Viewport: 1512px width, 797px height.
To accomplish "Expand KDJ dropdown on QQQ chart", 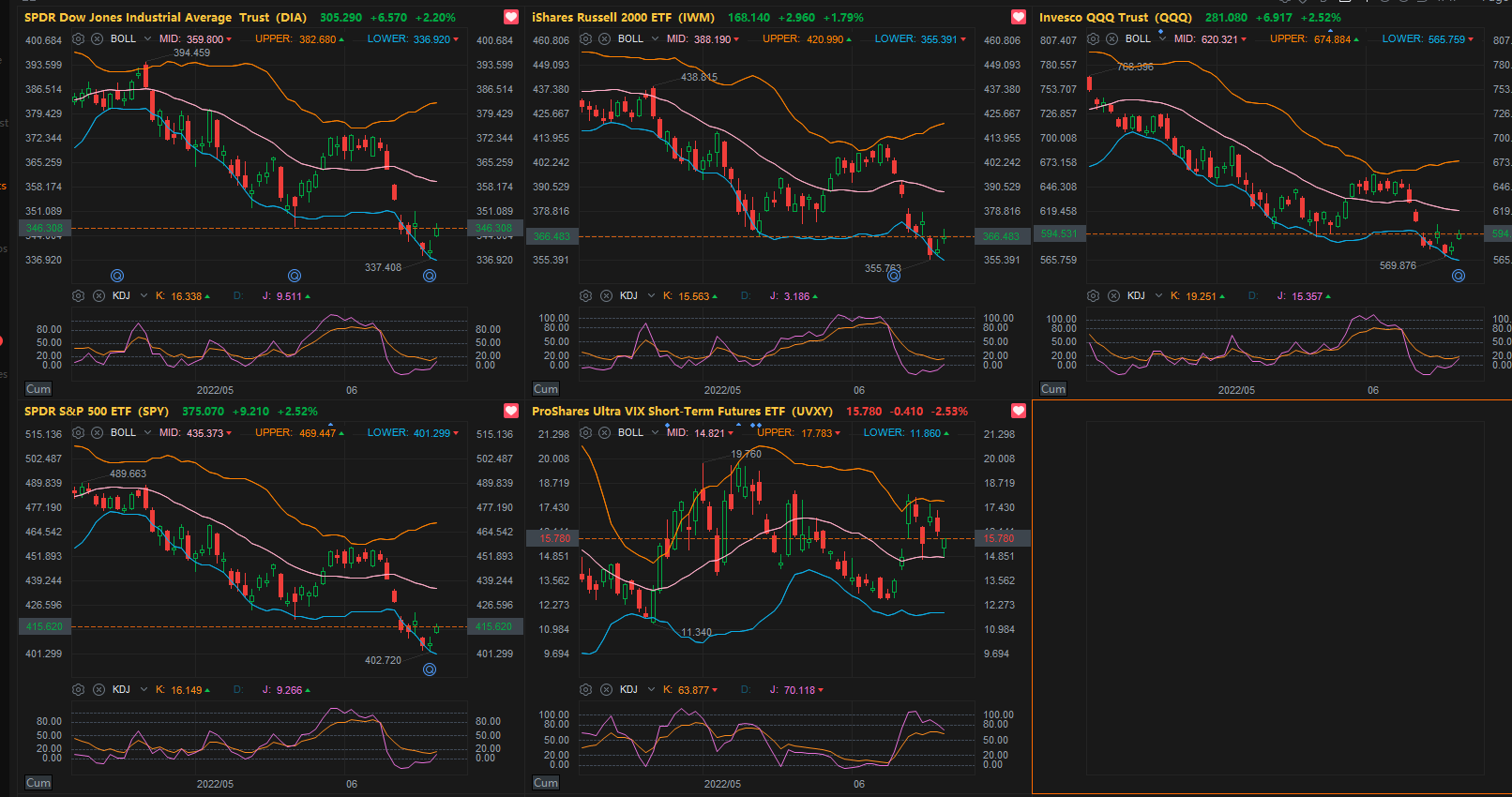I will point(1158,296).
